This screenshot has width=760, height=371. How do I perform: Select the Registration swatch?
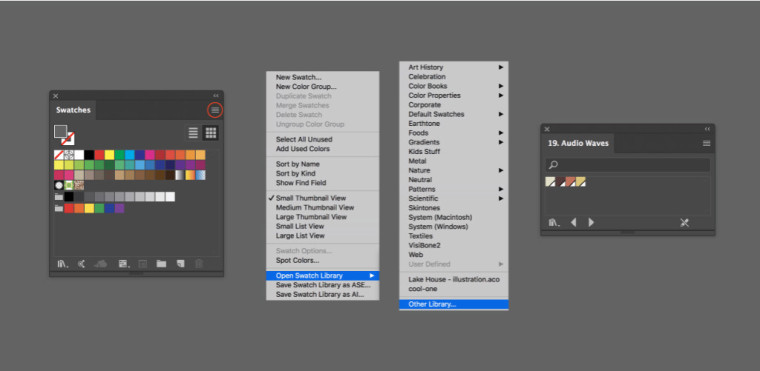69,155
